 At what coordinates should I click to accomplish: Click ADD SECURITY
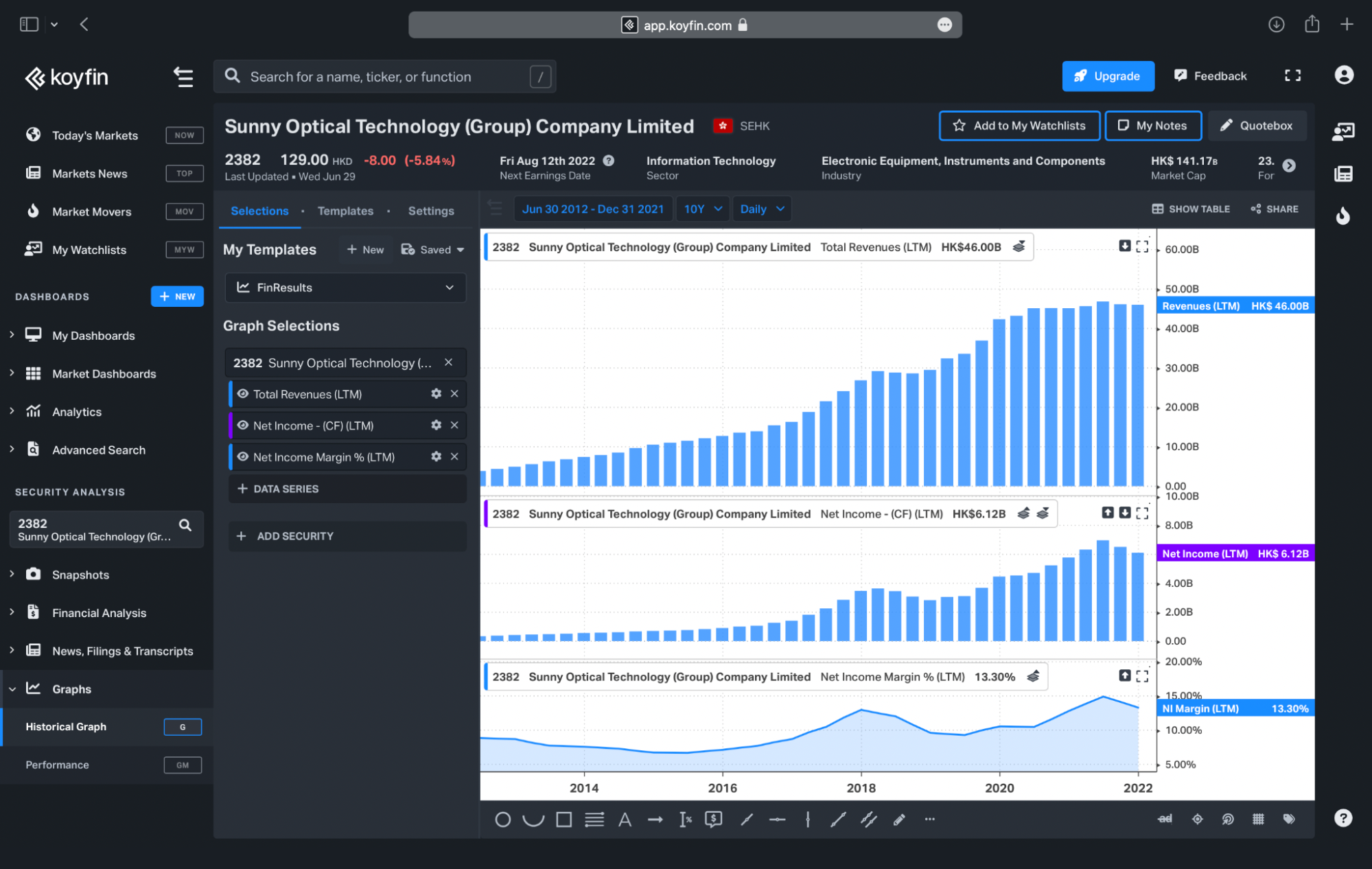point(347,536)
